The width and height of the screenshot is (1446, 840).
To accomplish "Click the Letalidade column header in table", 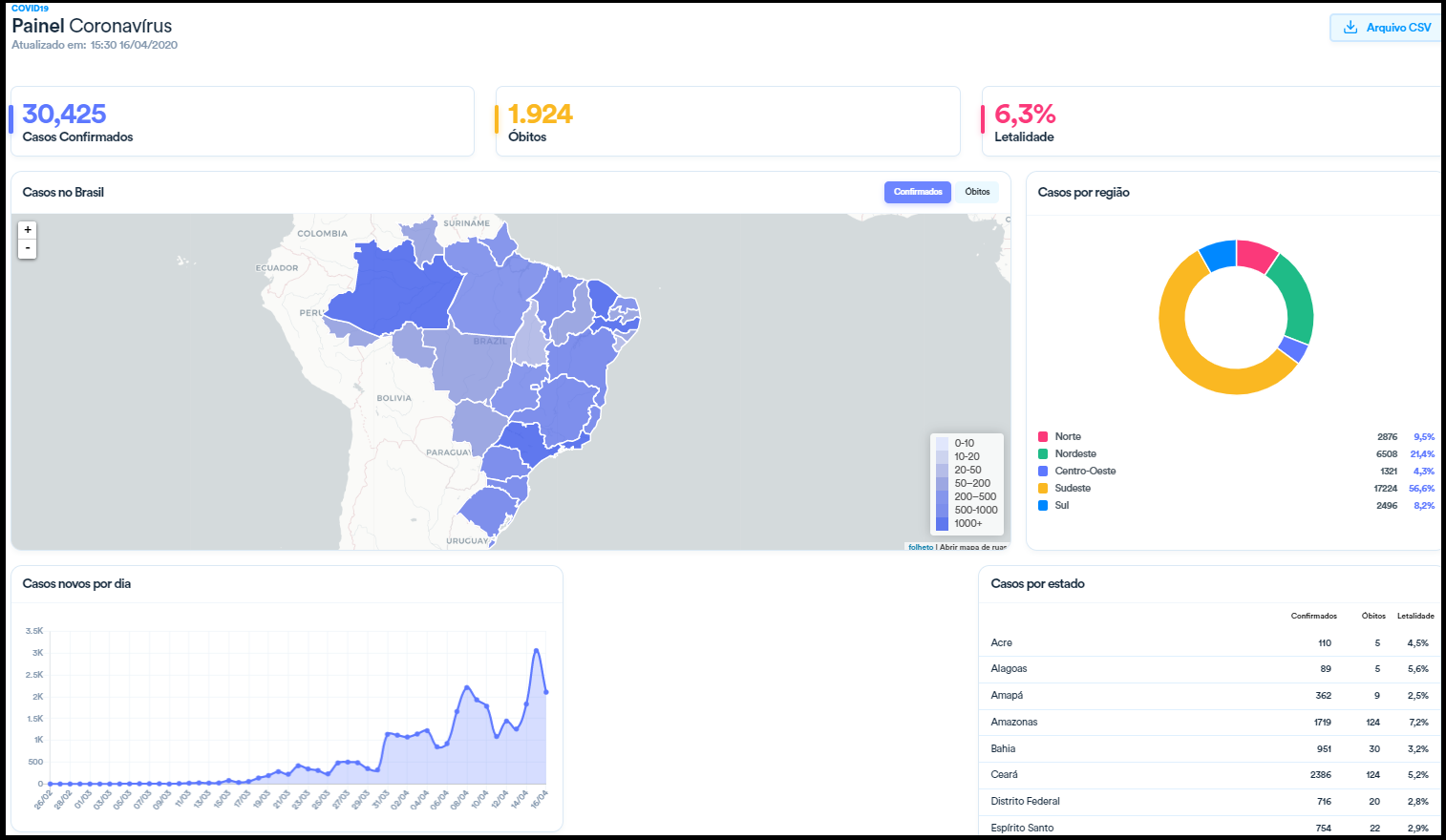I will [x=1414, y=617].
